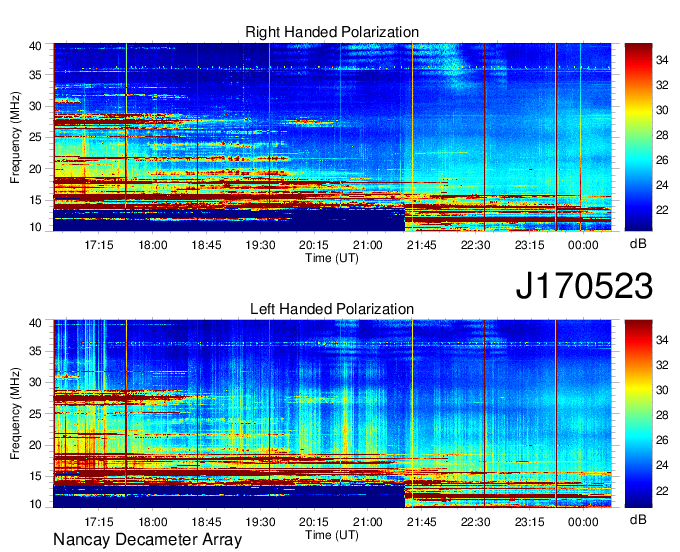Image resolution: width=680 pixels, height=552 pixels.
Task: Click the 34 value on Left Handed colorbar
Action: 662,340
